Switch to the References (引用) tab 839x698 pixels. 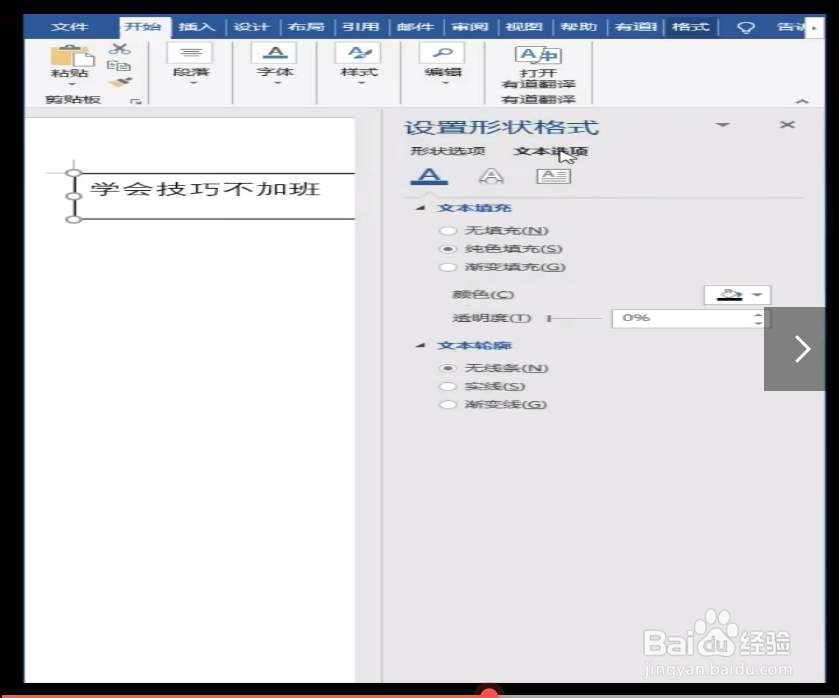(x=361, y=27)
